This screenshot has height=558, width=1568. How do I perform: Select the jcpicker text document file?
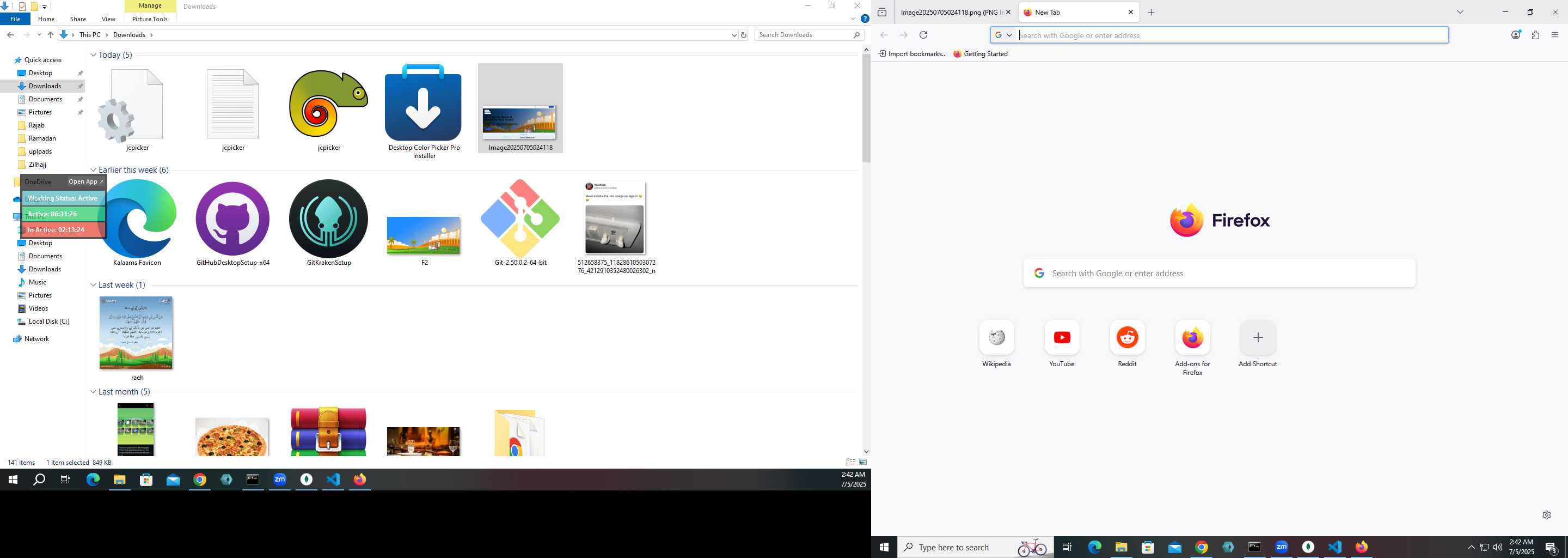(x=233, y=104)
